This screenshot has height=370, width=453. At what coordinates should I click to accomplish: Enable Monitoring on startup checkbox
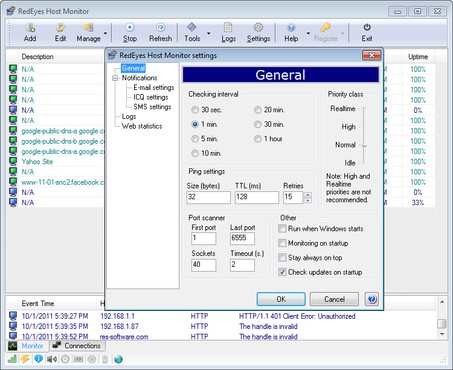(282, 243)
